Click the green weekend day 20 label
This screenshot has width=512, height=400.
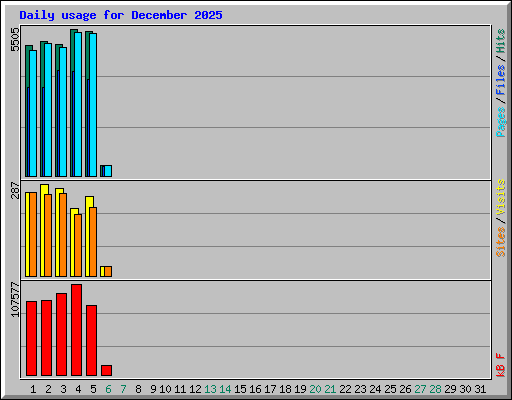click(x=315, y=389)
